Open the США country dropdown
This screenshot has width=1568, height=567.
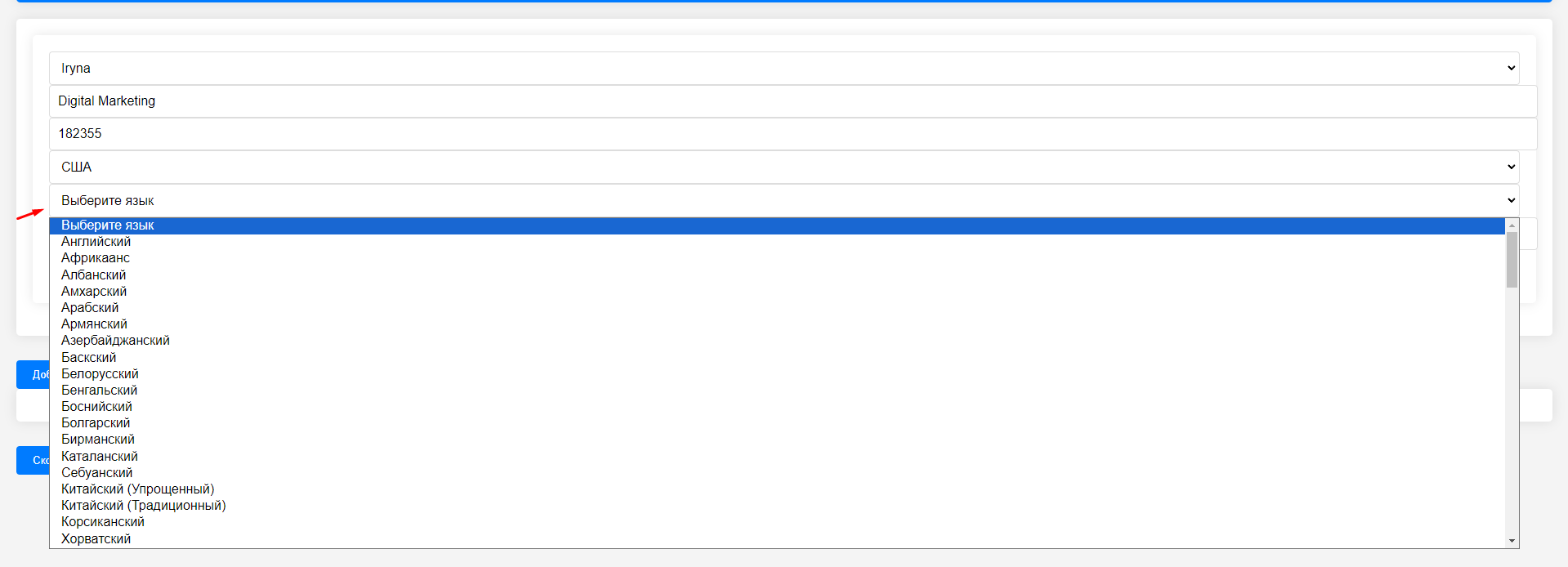pyautogui.click(x=784, y=167)
